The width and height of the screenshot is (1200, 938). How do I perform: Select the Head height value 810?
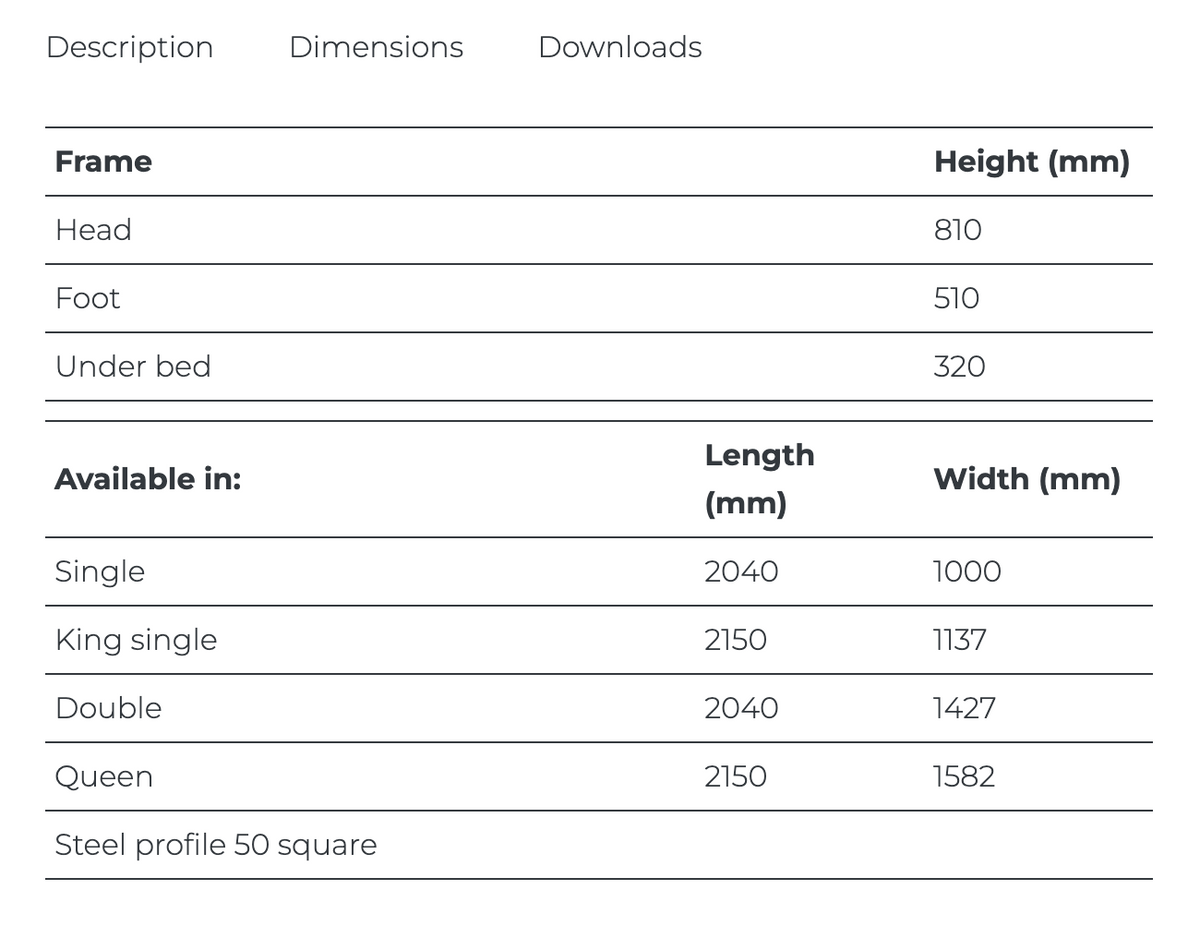[957, 230]
